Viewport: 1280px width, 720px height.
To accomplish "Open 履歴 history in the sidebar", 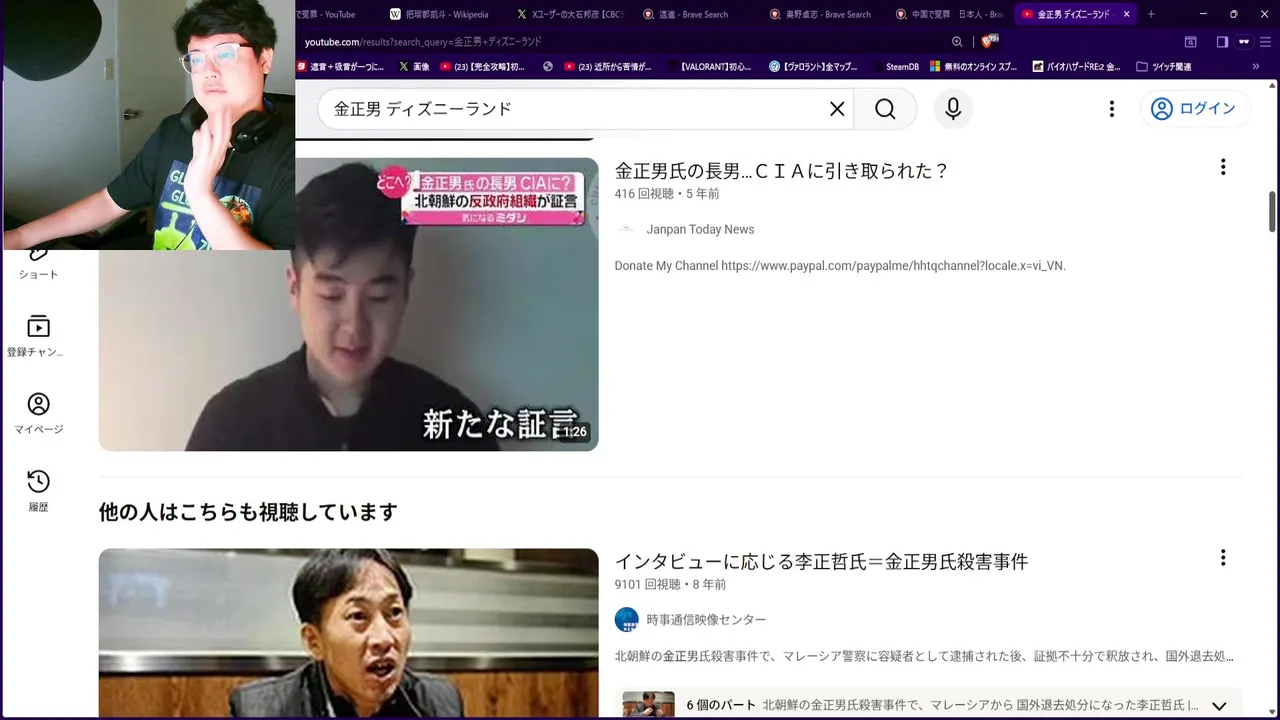I will click(x=38, y=491).
